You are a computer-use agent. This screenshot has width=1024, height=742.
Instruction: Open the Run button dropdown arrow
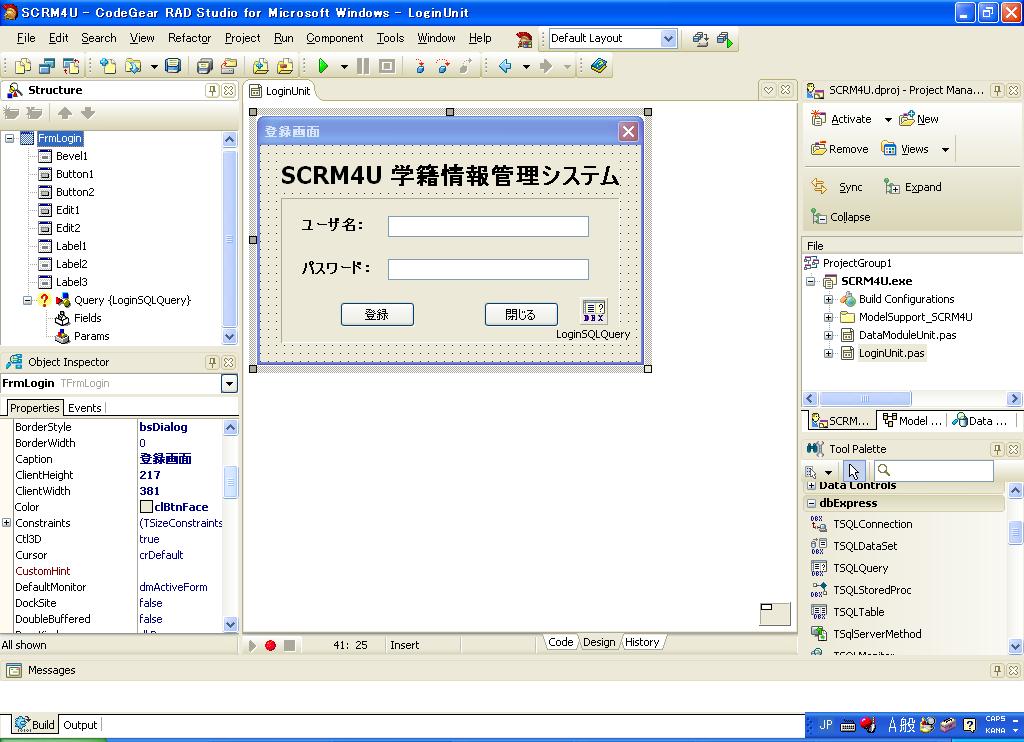coord(344,66)
